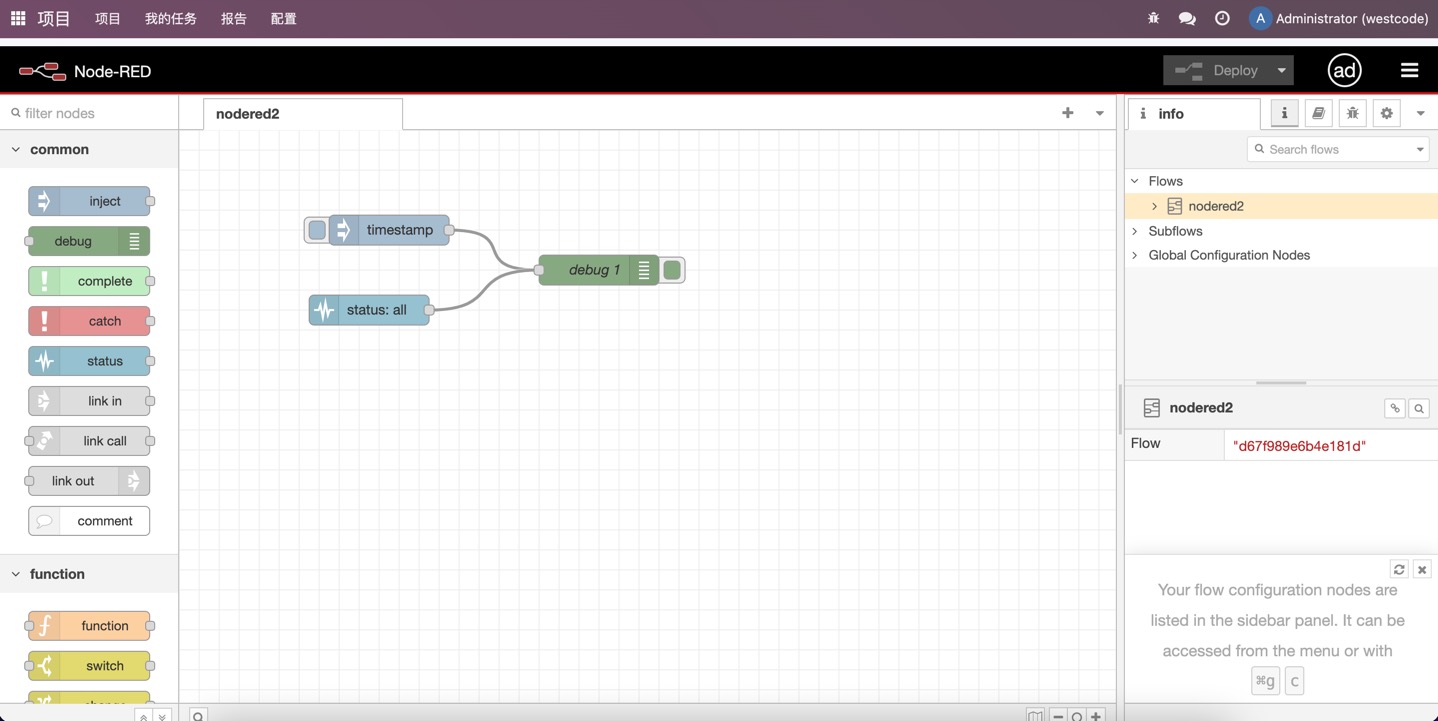Expand the Subflows tree section

click(1135, 231)
